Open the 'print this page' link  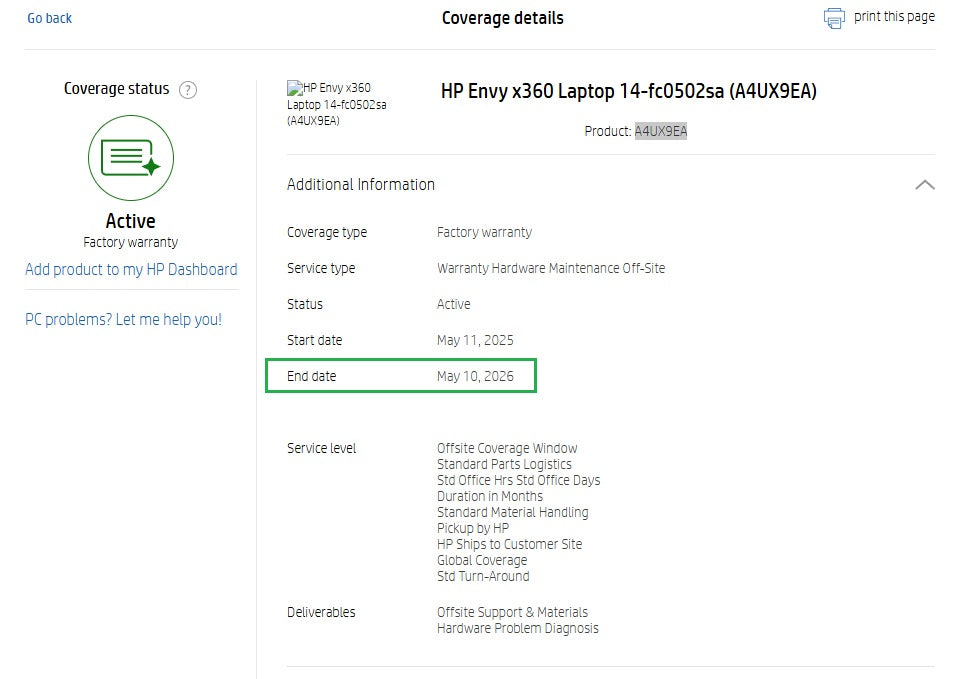pos(894,17)
